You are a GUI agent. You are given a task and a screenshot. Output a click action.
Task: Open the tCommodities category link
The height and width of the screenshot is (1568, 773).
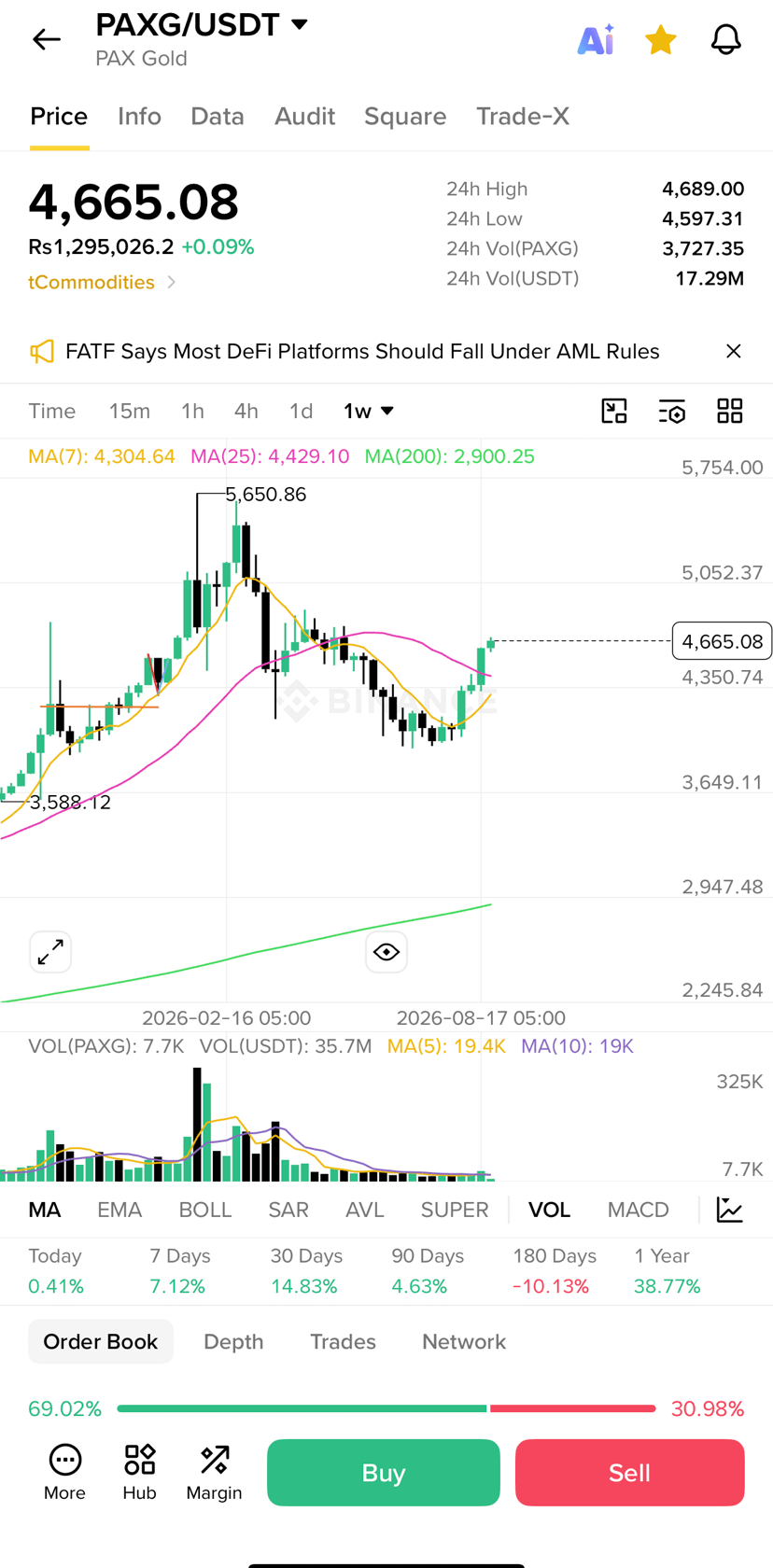tap(102, 282)
